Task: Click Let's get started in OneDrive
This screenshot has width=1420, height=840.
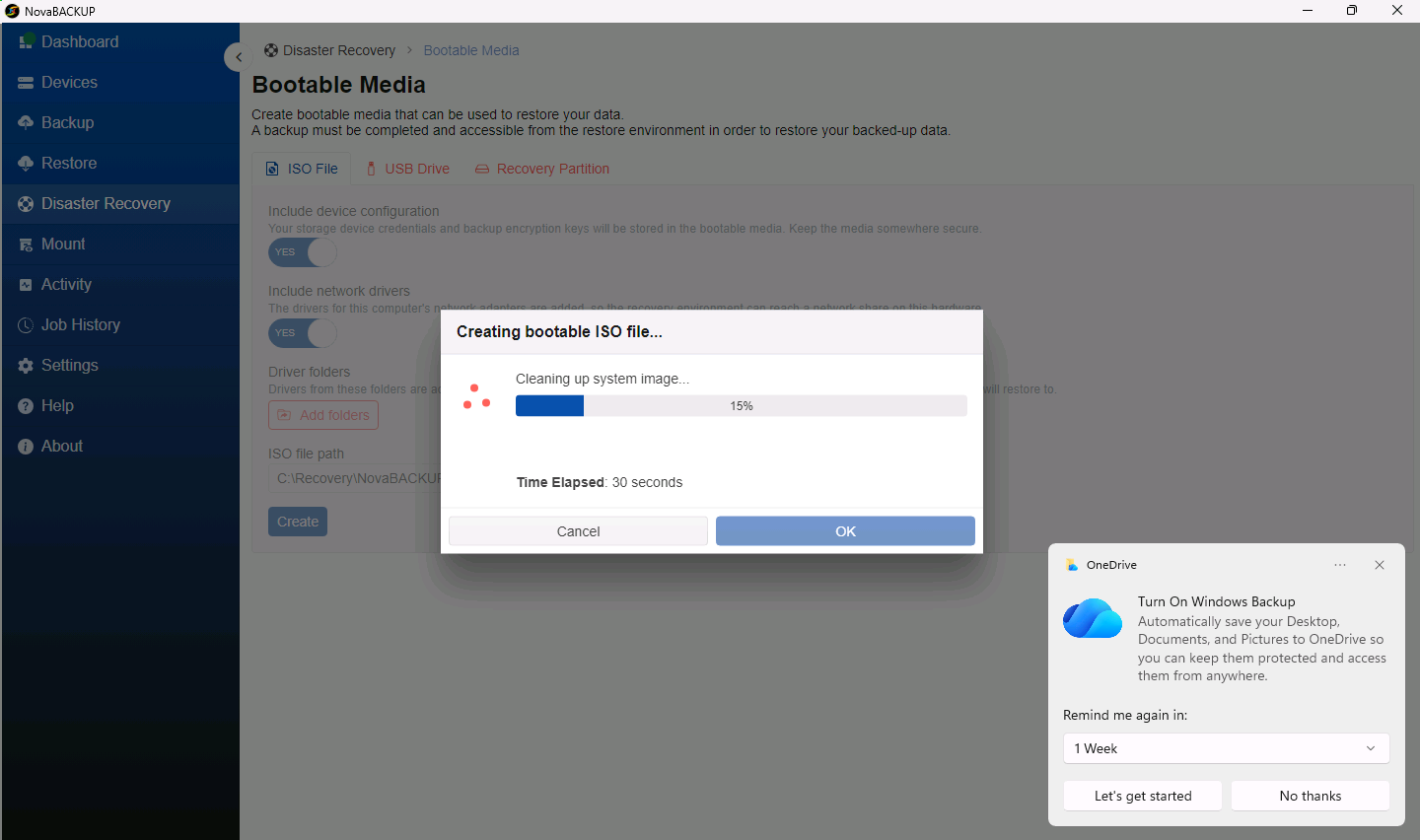Action: pos(1143,796)
